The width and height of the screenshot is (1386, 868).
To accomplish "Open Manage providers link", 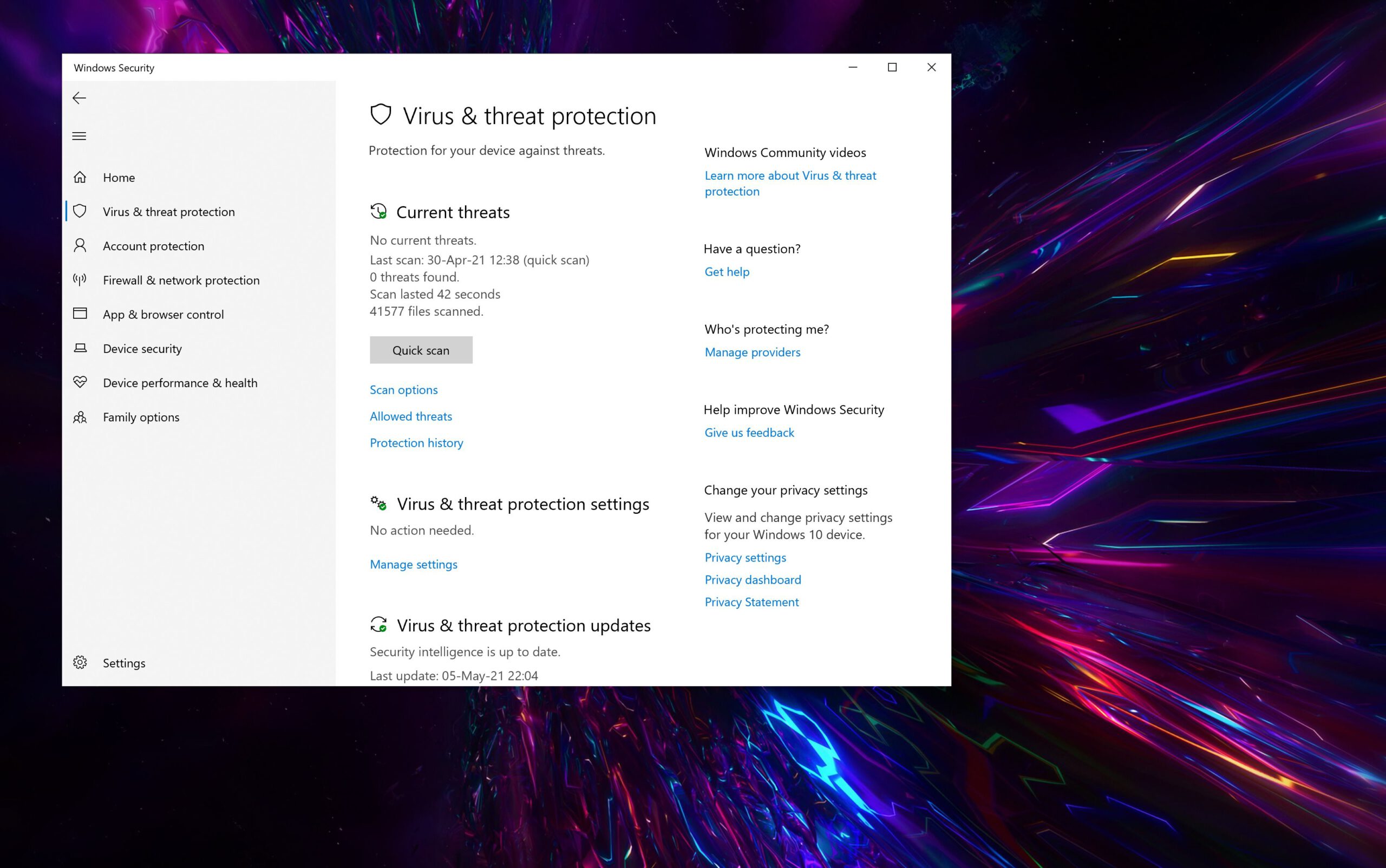I will [x=753, y=352].
